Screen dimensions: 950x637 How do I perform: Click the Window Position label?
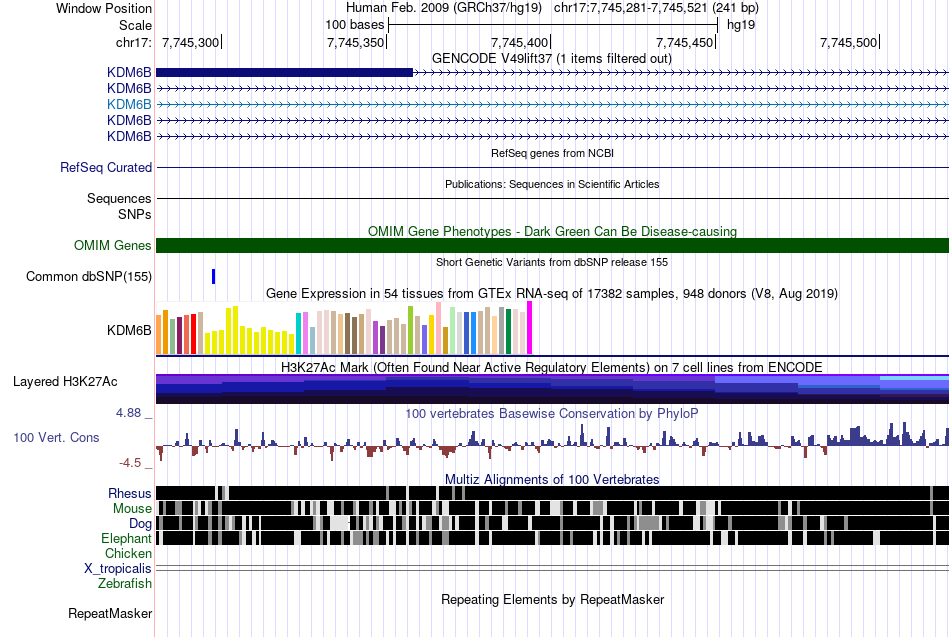click(104, 8)
